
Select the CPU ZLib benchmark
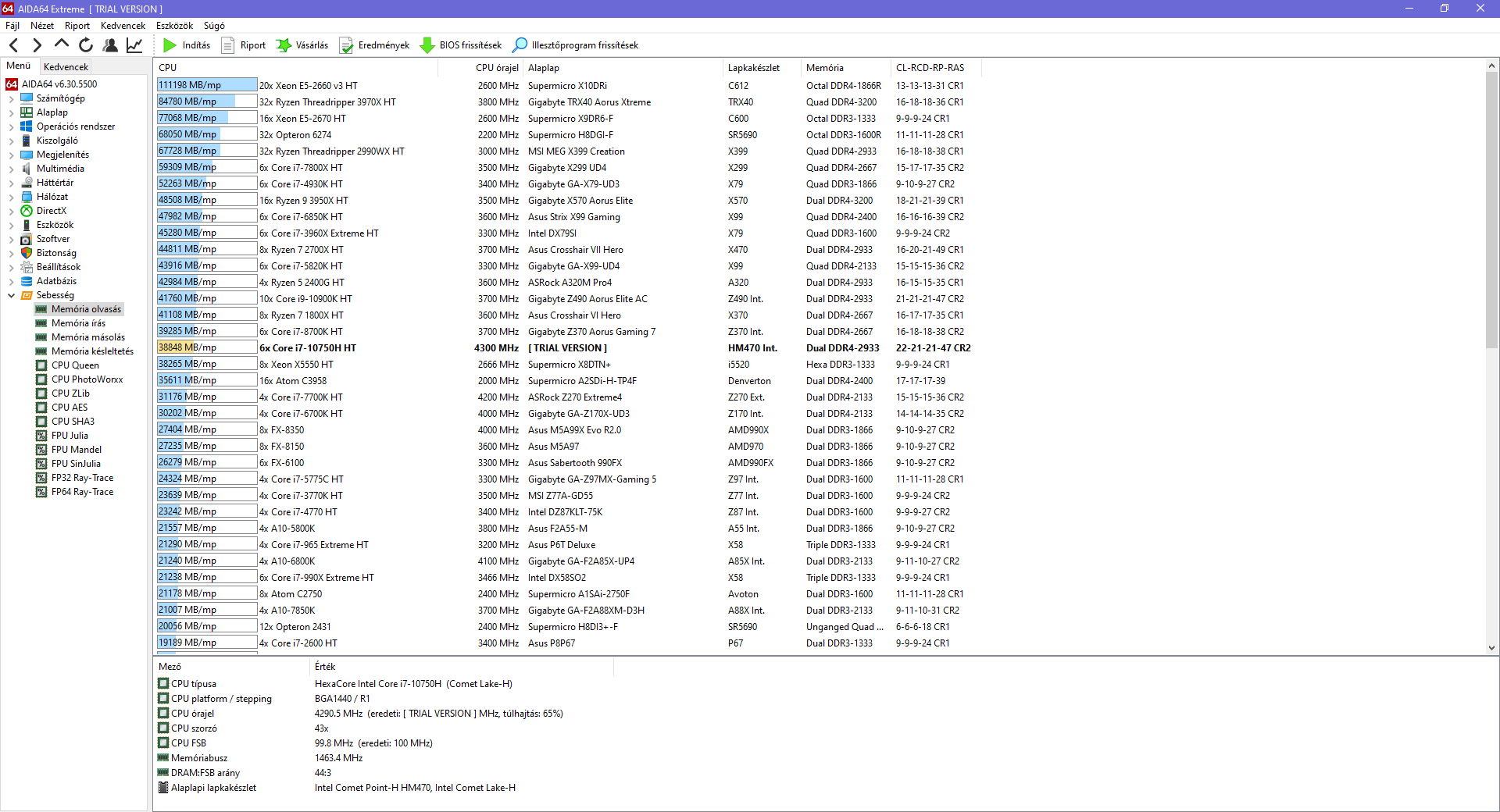point(71,394)
